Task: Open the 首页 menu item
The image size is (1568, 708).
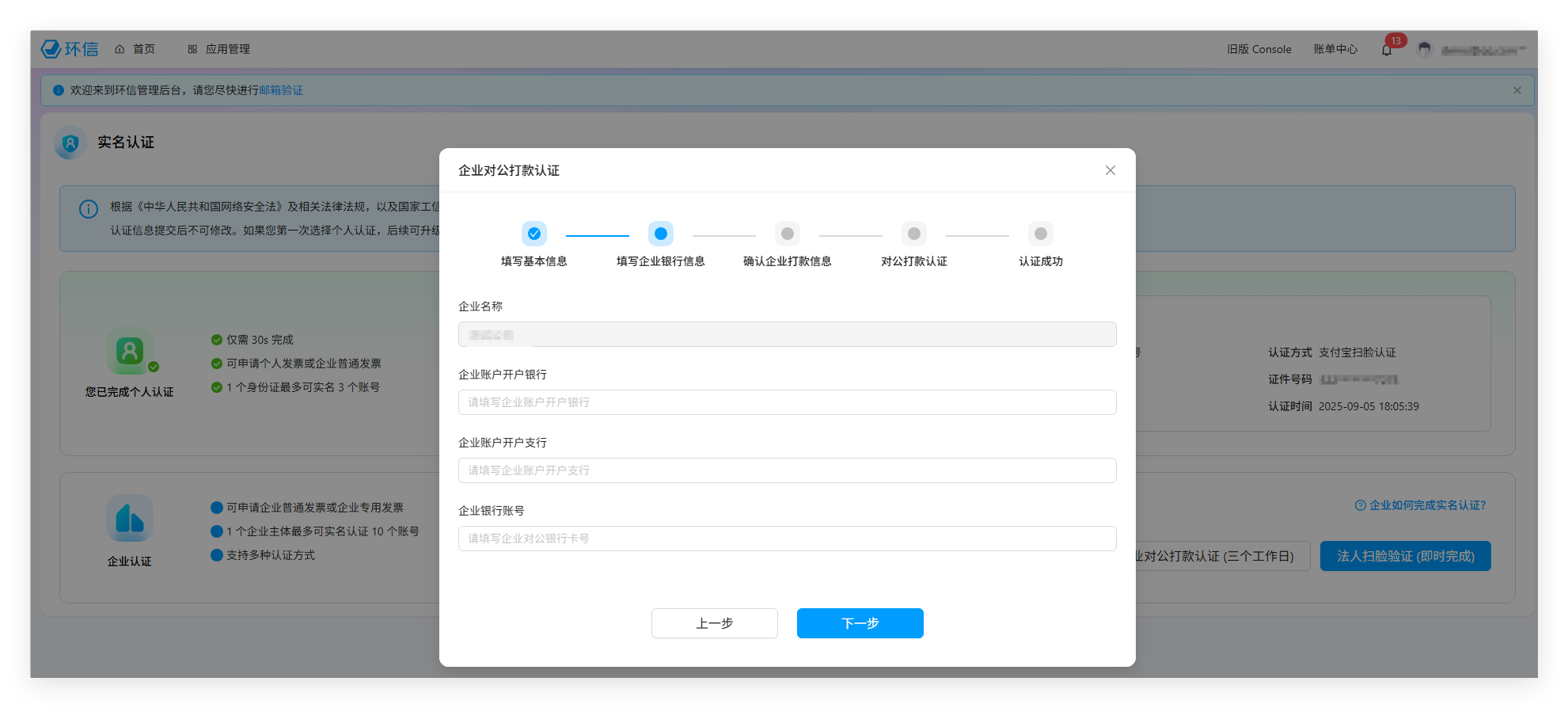Action: (135, 49)
